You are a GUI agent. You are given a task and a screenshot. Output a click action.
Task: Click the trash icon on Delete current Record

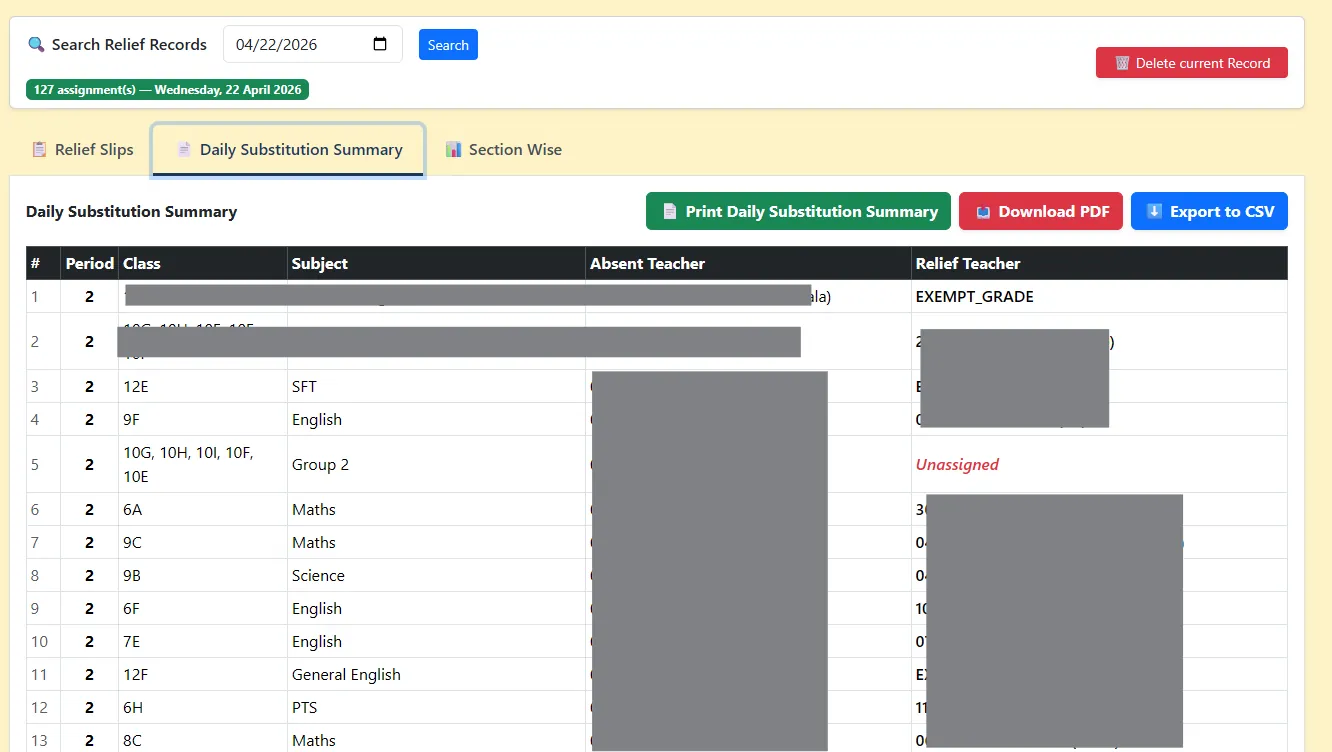click(1122, 63)
